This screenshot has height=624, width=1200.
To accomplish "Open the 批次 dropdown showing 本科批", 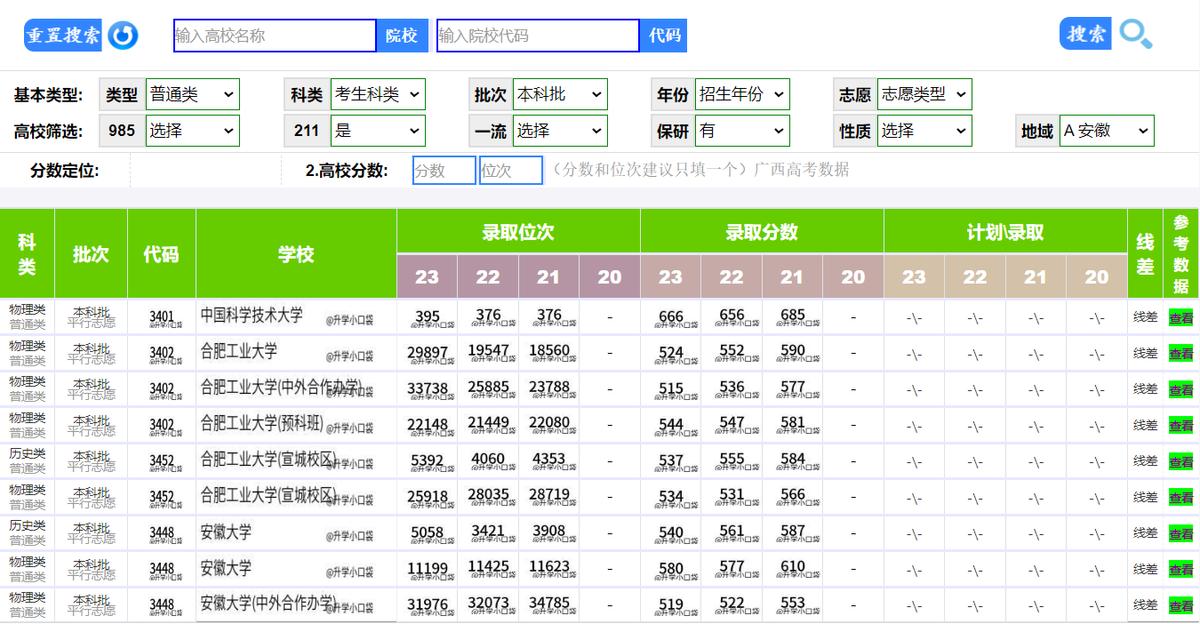I will click(x=562, y=94).
